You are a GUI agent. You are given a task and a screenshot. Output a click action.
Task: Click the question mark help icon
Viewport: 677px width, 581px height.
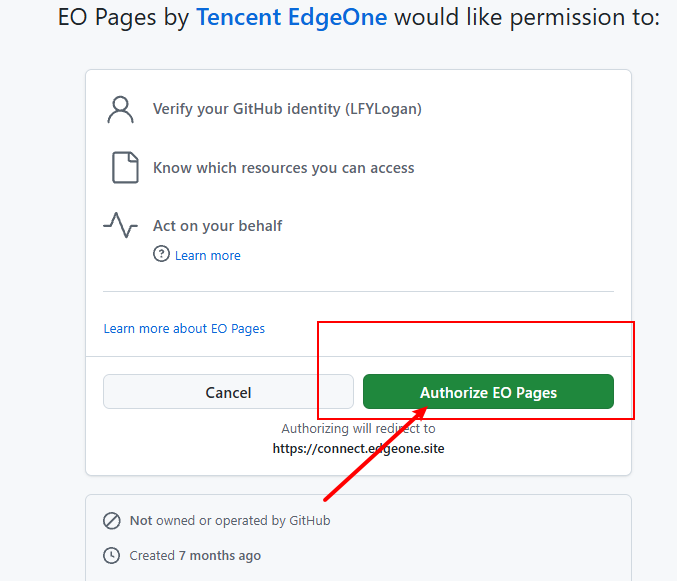point(161,254)
